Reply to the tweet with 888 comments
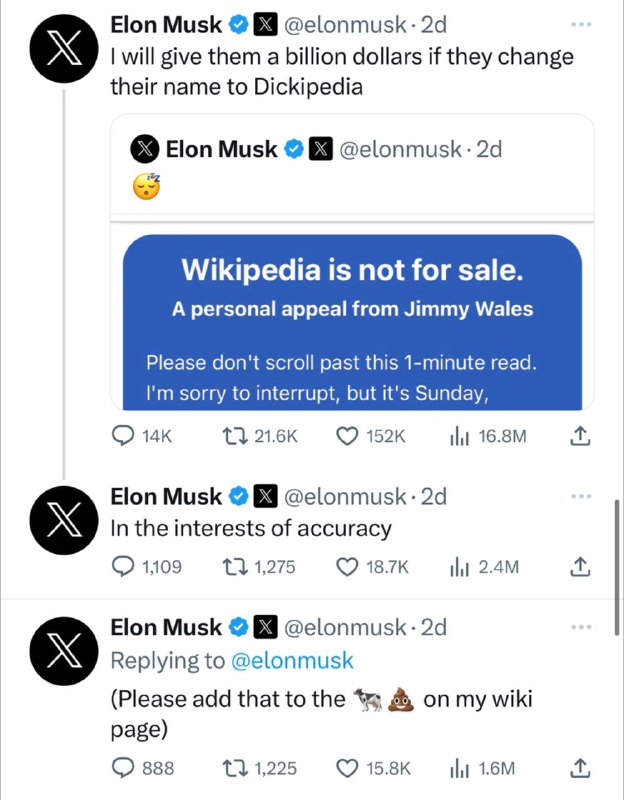 tap(122, 768)
